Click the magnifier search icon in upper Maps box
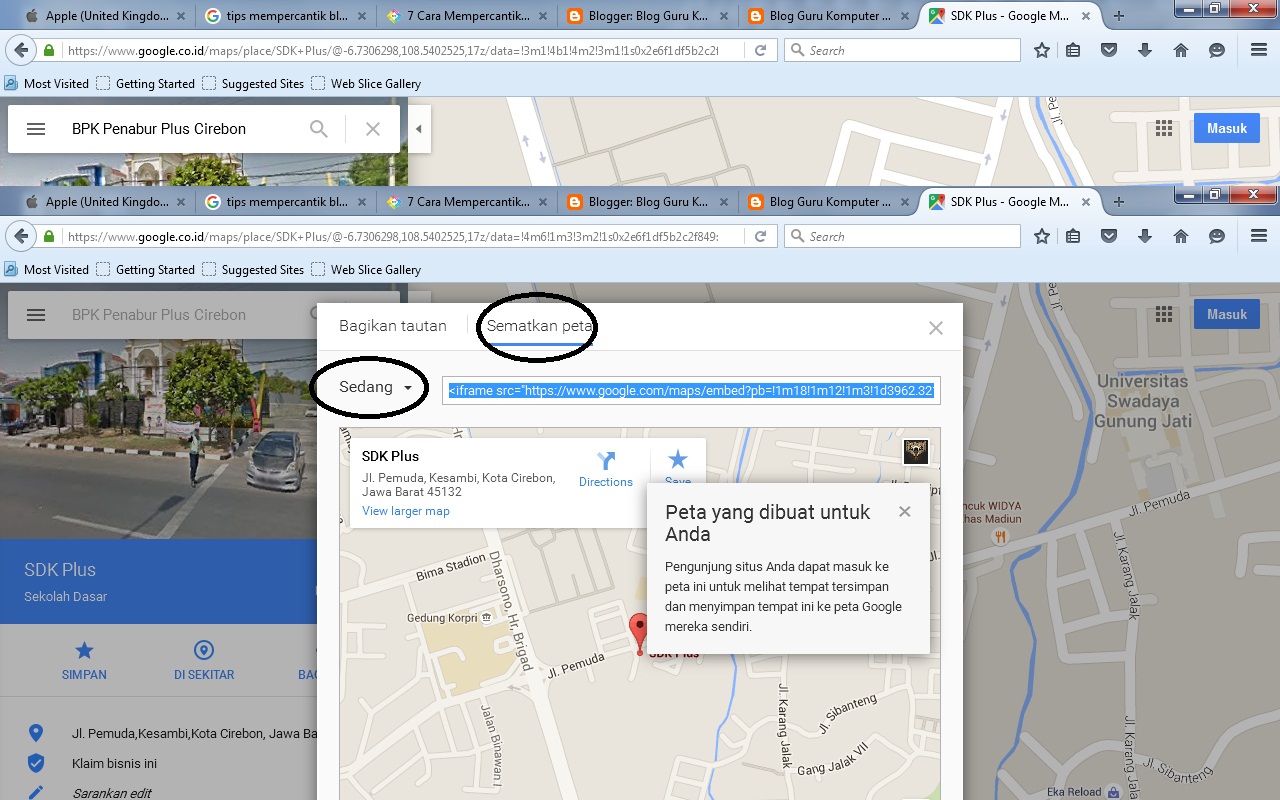The image size is (1280, 800). 319,129
